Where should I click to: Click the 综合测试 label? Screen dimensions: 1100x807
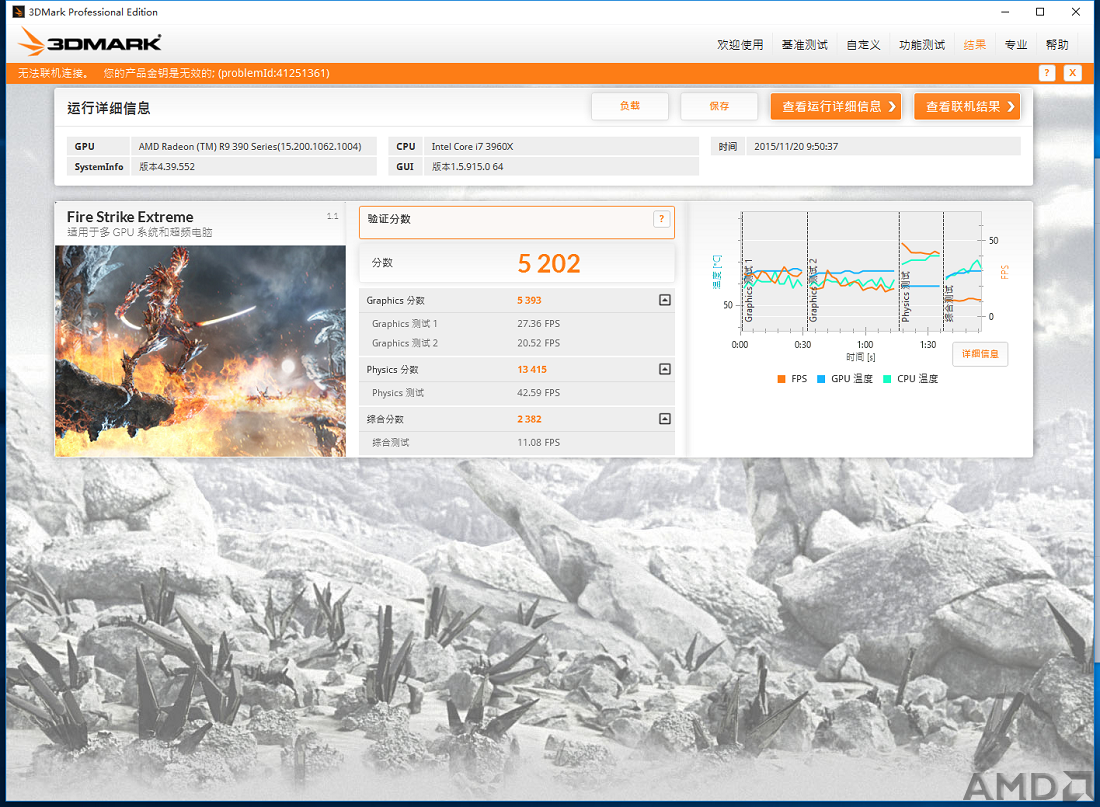tap(391, 443)
